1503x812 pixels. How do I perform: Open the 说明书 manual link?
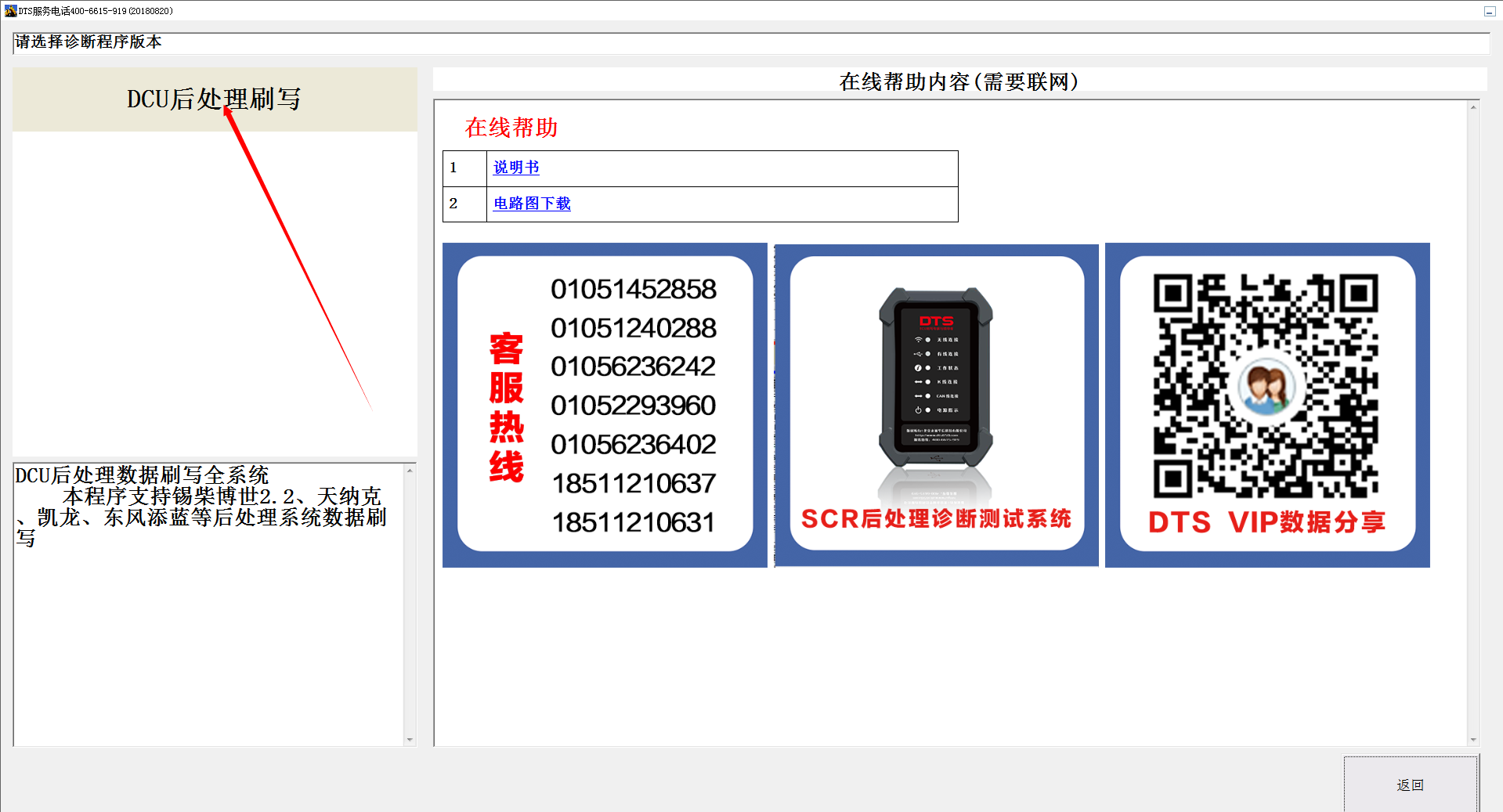tap(516, 167)
